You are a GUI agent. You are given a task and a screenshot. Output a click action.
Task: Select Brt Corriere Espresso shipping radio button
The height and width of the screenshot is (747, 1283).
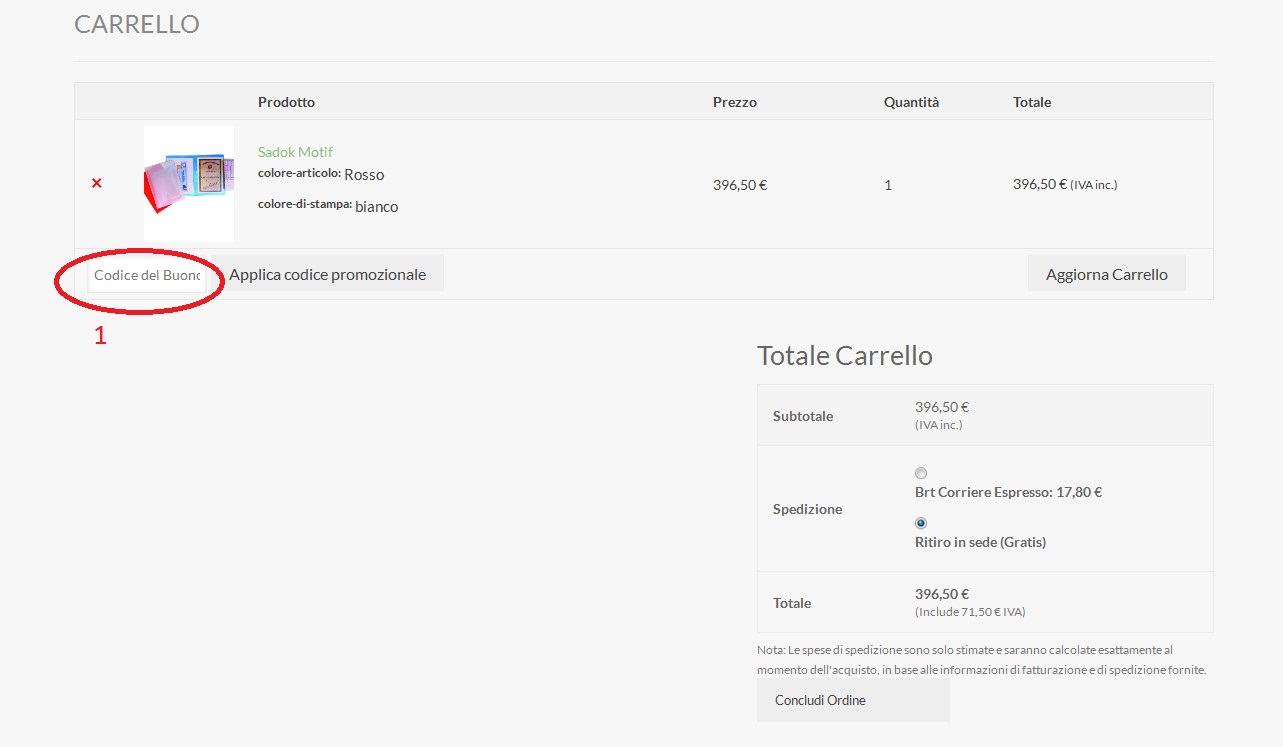point(921,473)
